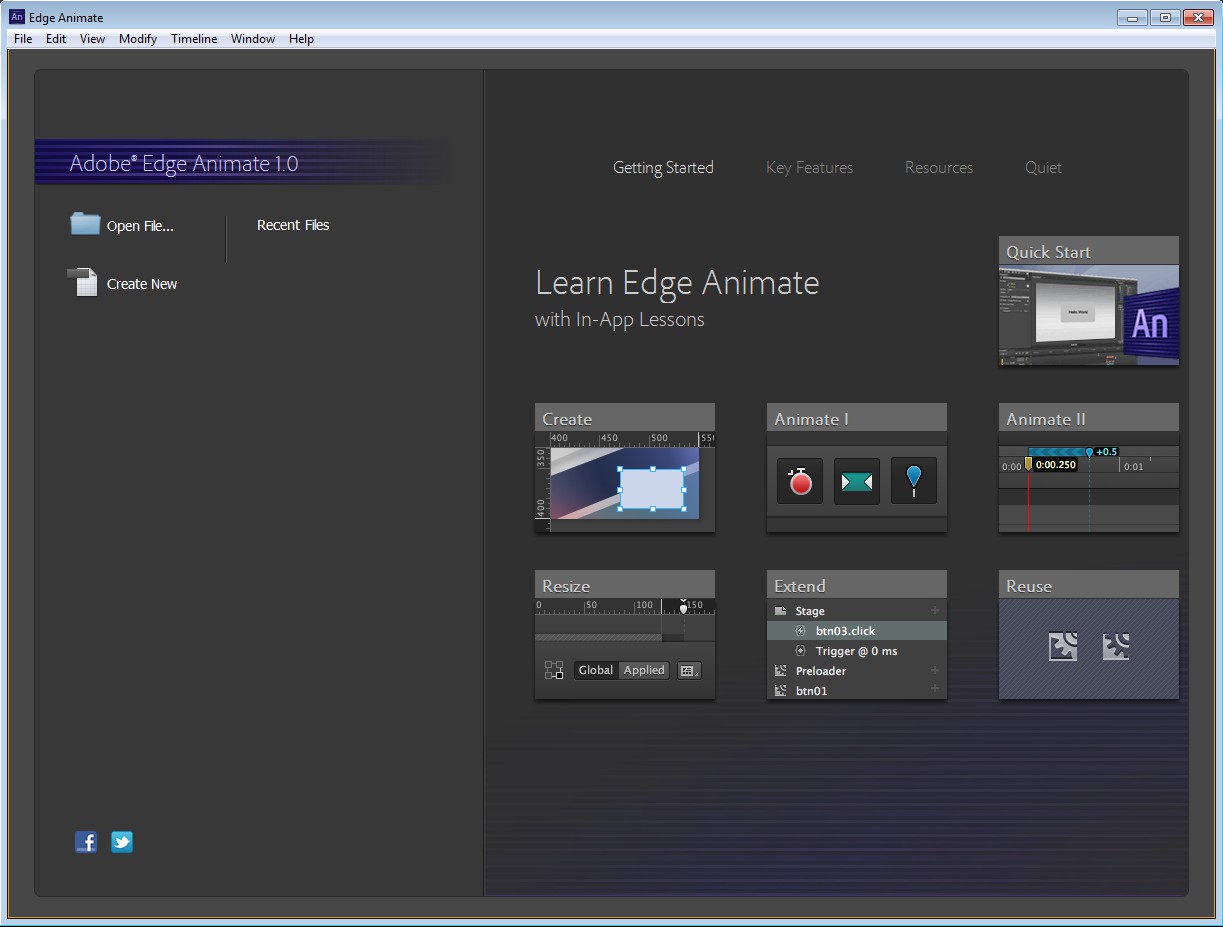Click the teal auto-transition icon
The image size is (1223, 927).
click(856, 482)
